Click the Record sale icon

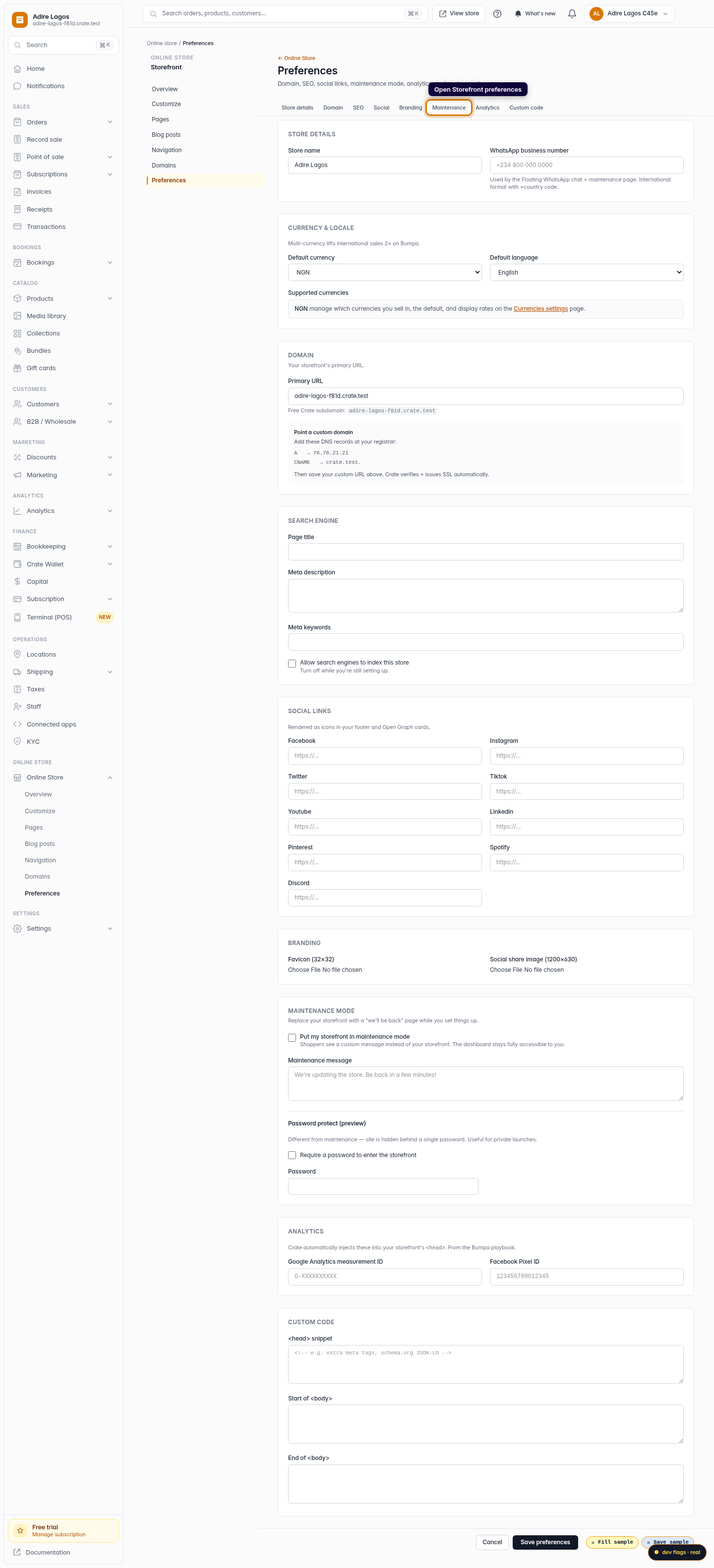tap(17, 139)
